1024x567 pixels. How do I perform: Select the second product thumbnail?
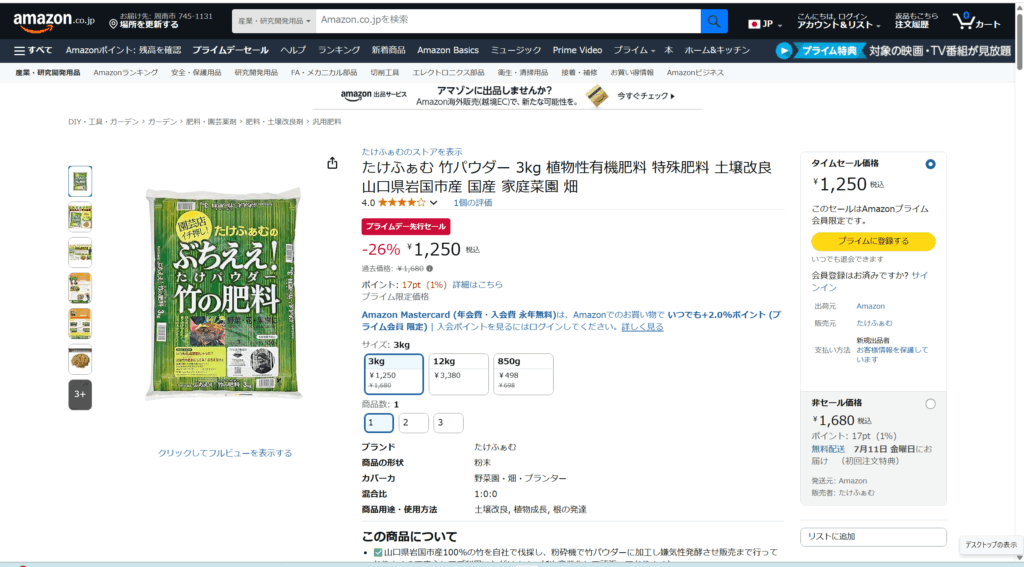(x=80, y=217)
